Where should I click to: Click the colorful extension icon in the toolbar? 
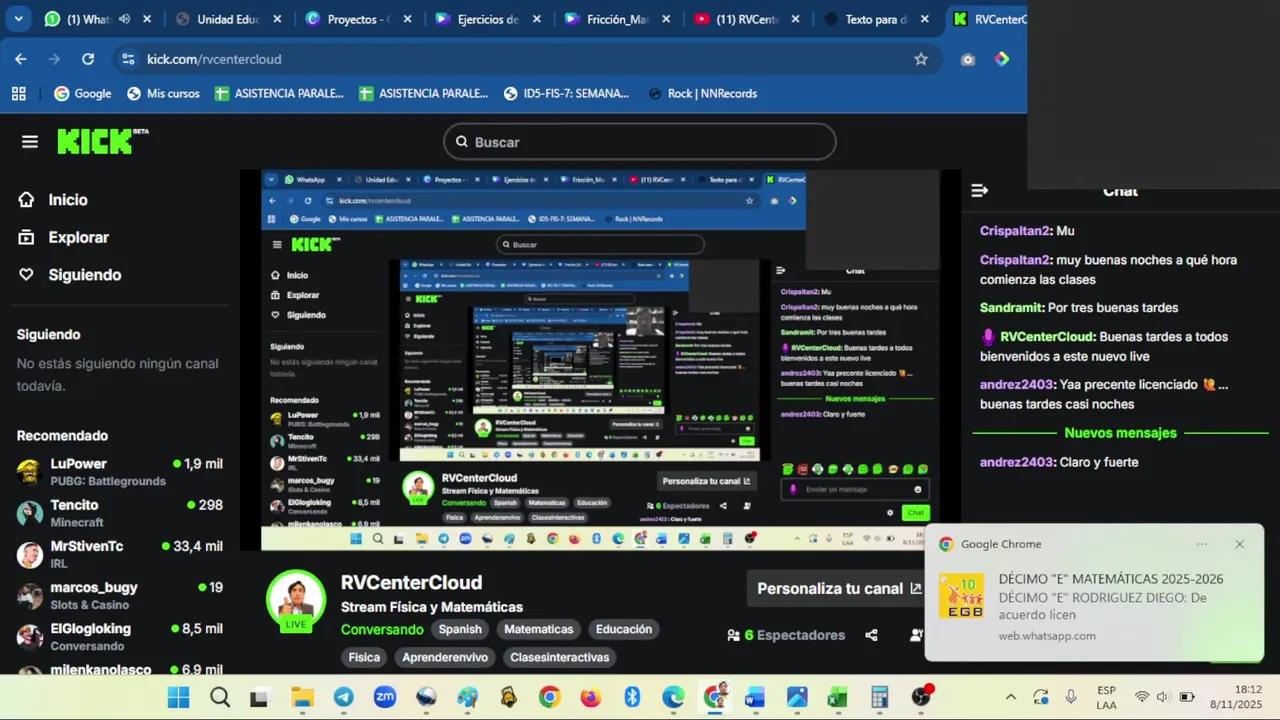click(x=1001, y=59)
